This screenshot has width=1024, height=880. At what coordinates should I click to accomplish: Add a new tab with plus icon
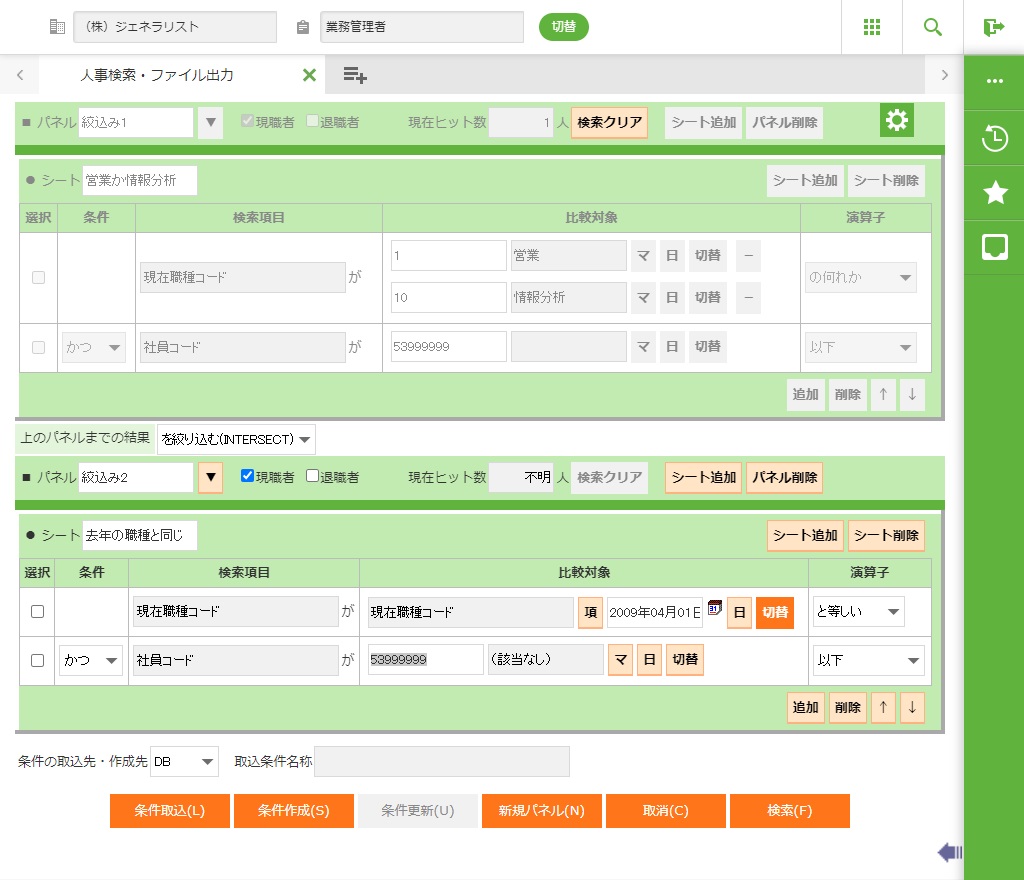coord(355,75)
